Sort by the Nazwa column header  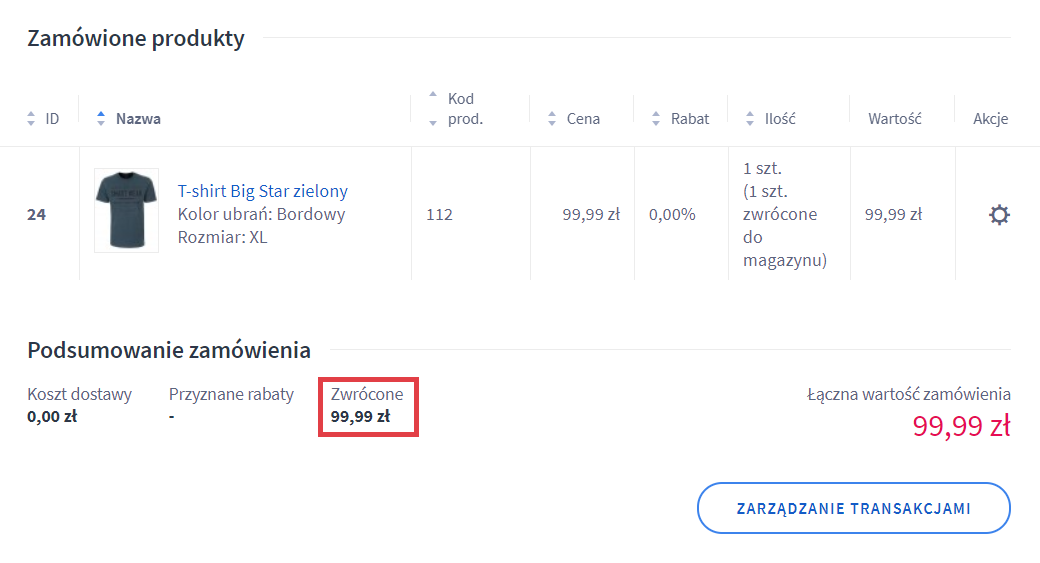pyautogui.click(x=138, y=119)
